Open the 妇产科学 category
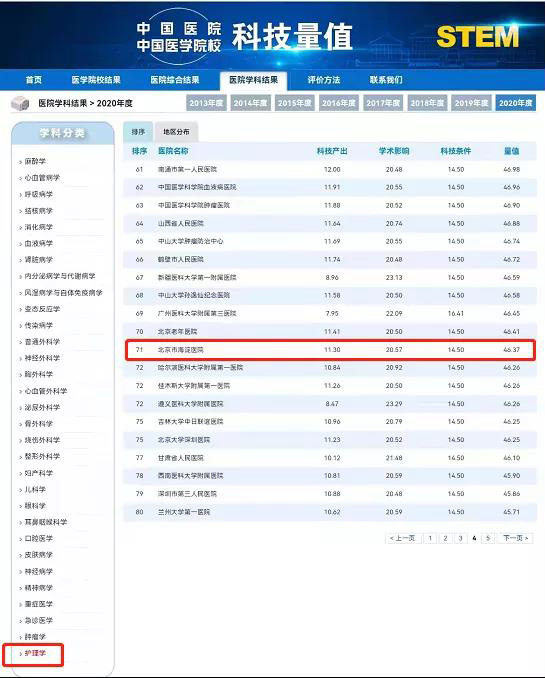This screenshot has height=678, width=545. pos(38,473)
